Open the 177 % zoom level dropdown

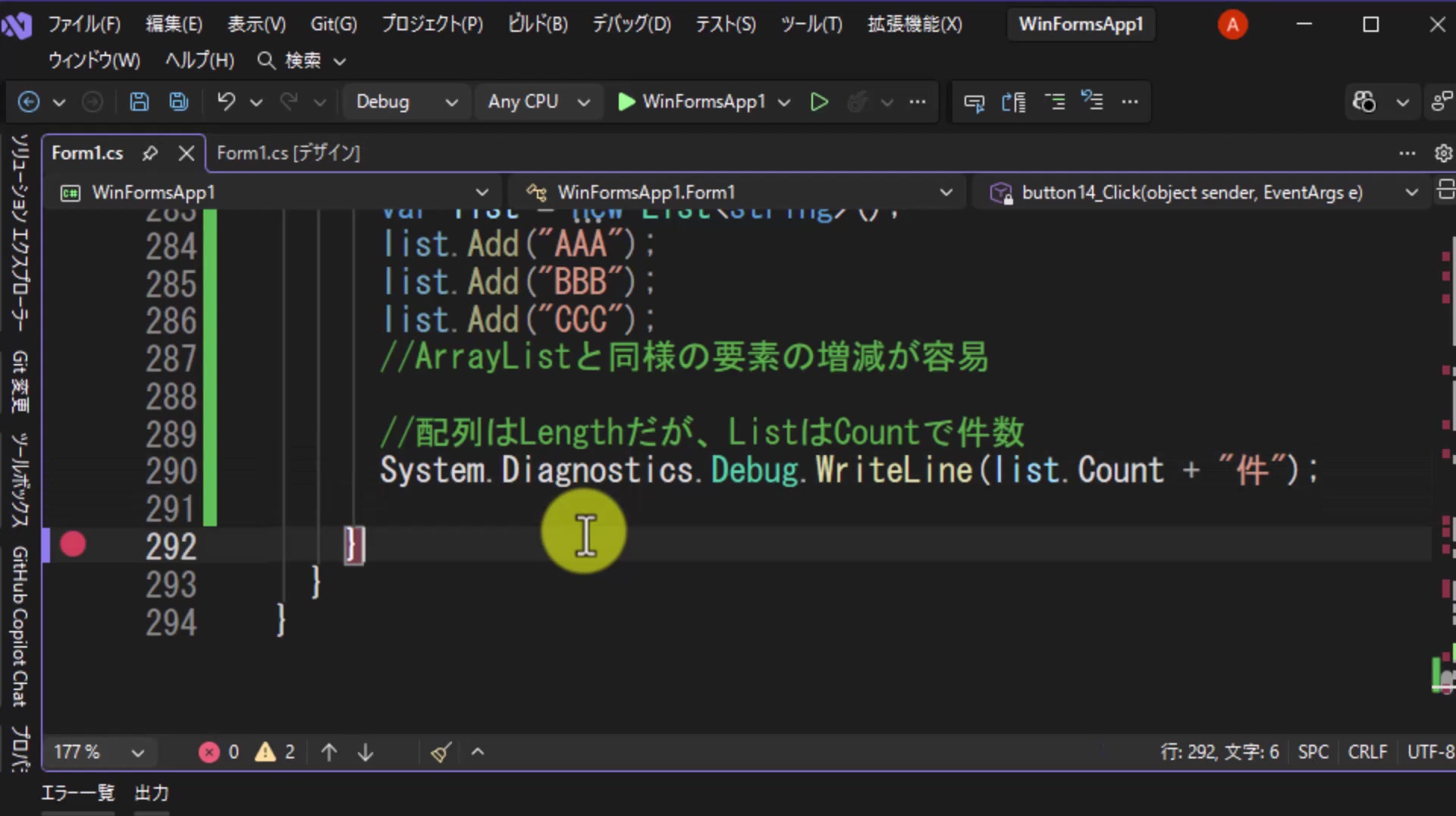click(x=99, y=752)
